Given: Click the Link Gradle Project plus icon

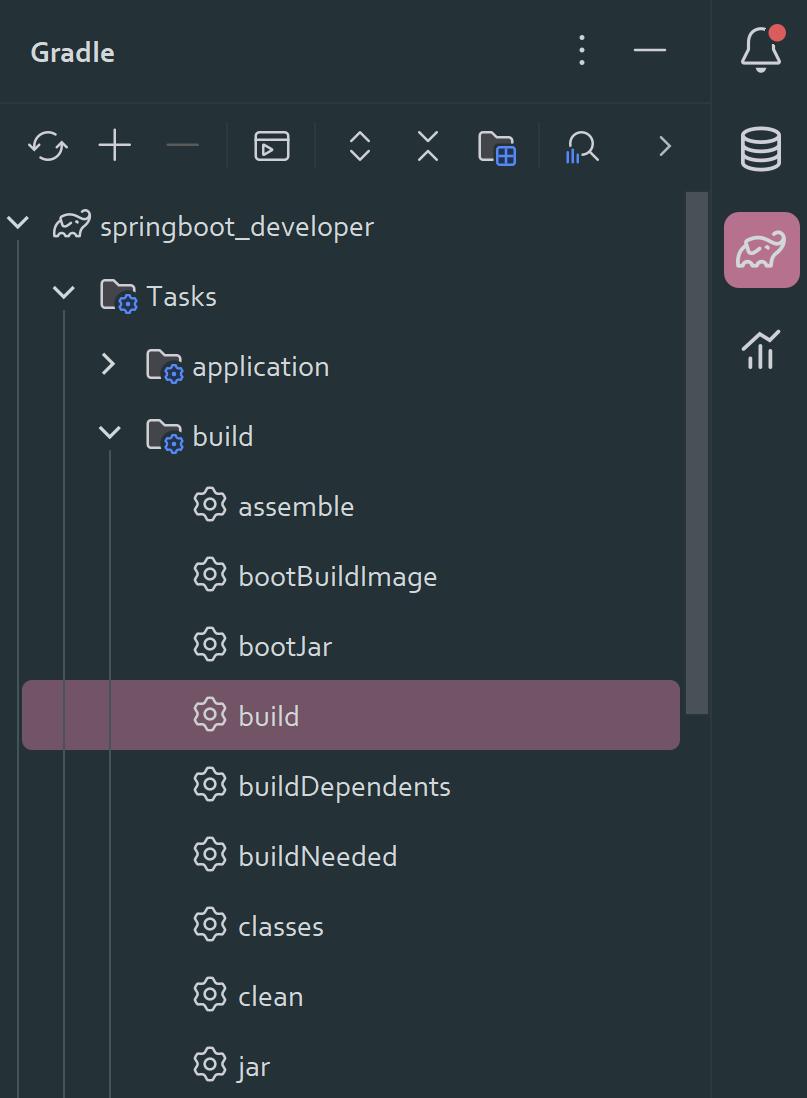Looking at the screenshot, I should coord(115,147).
